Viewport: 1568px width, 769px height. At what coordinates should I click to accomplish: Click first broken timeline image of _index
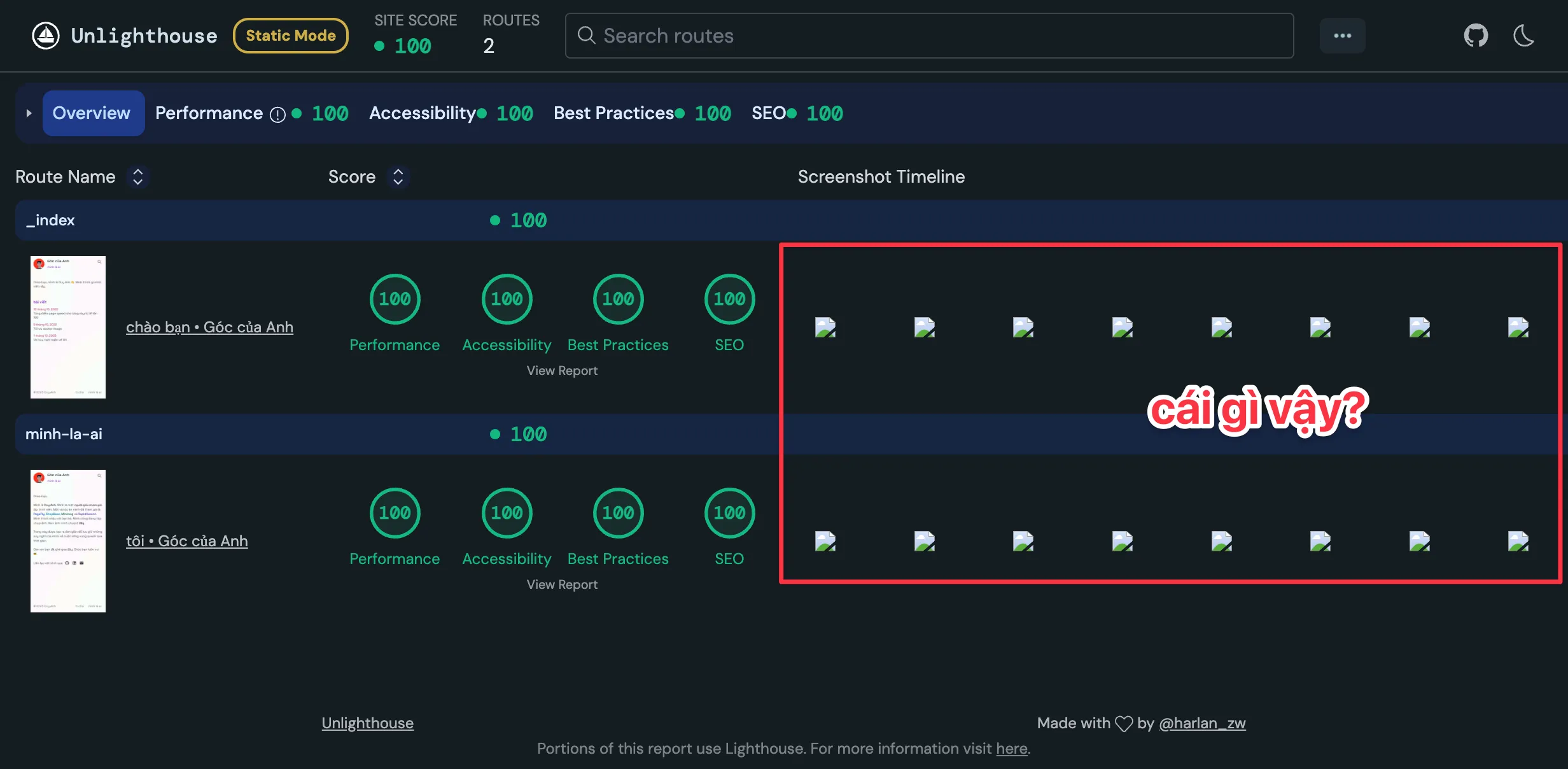825,327
